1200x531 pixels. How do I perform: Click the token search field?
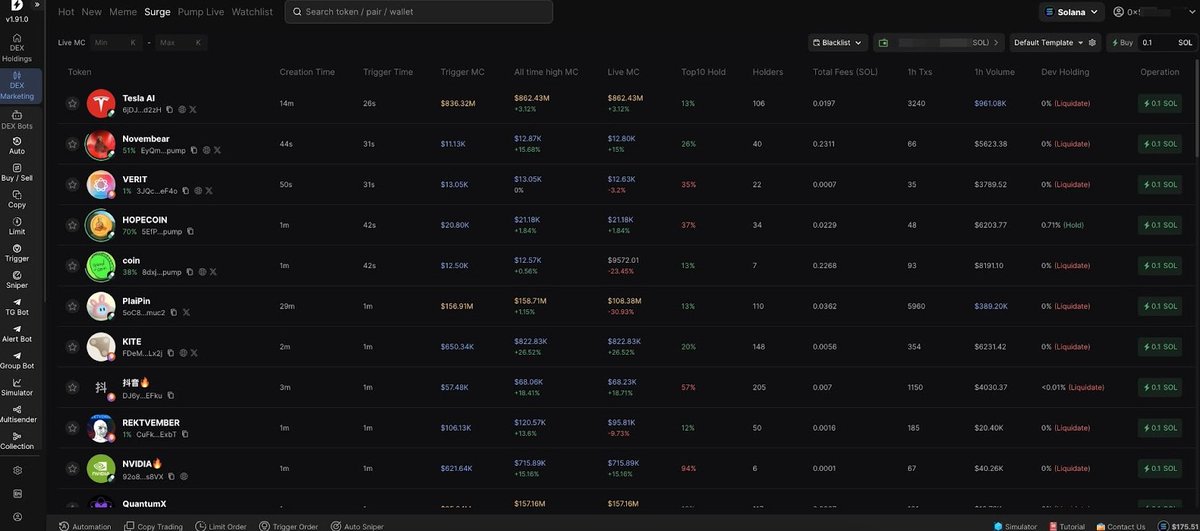[x=419, y=12]
